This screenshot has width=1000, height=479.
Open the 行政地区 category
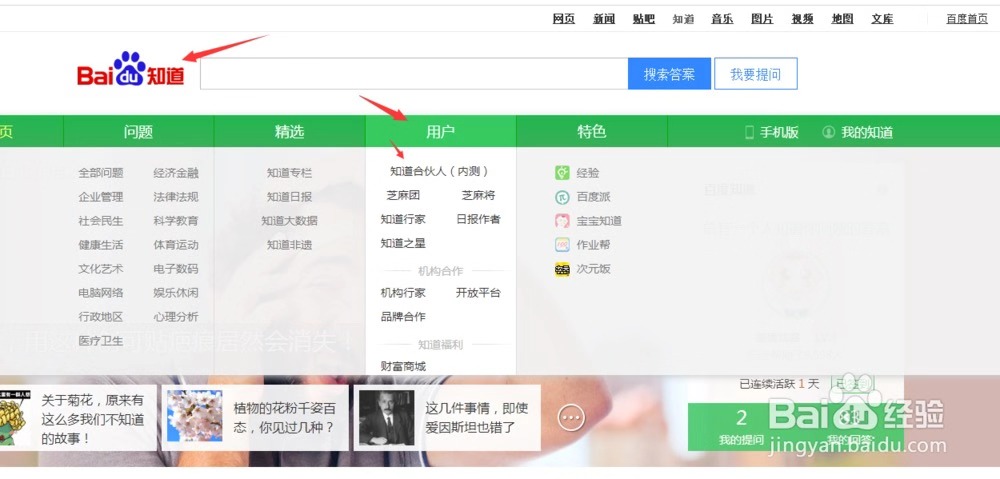pyautogui.click(x=101, y=317)
